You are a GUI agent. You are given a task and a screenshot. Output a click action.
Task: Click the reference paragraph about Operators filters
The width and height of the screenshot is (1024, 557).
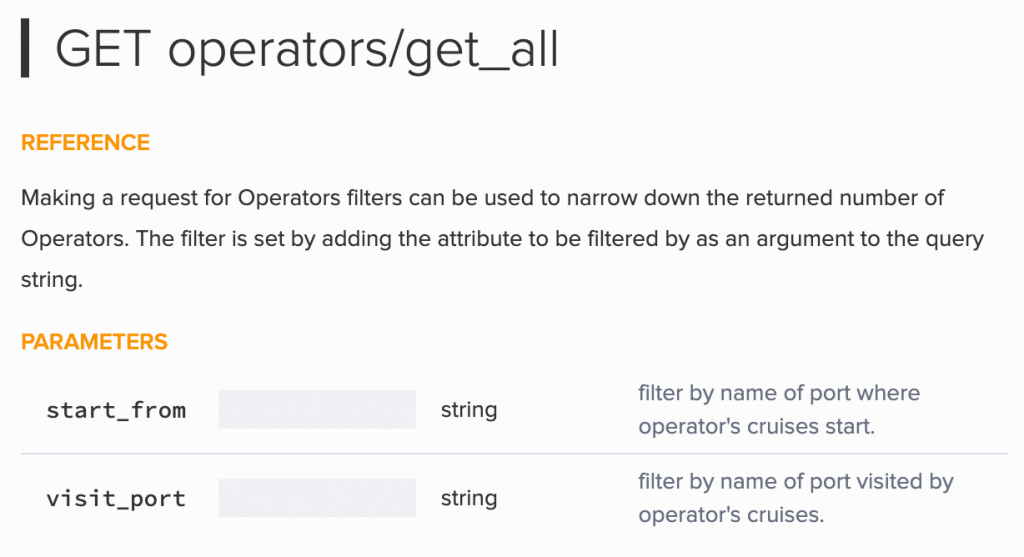point(502,238)
